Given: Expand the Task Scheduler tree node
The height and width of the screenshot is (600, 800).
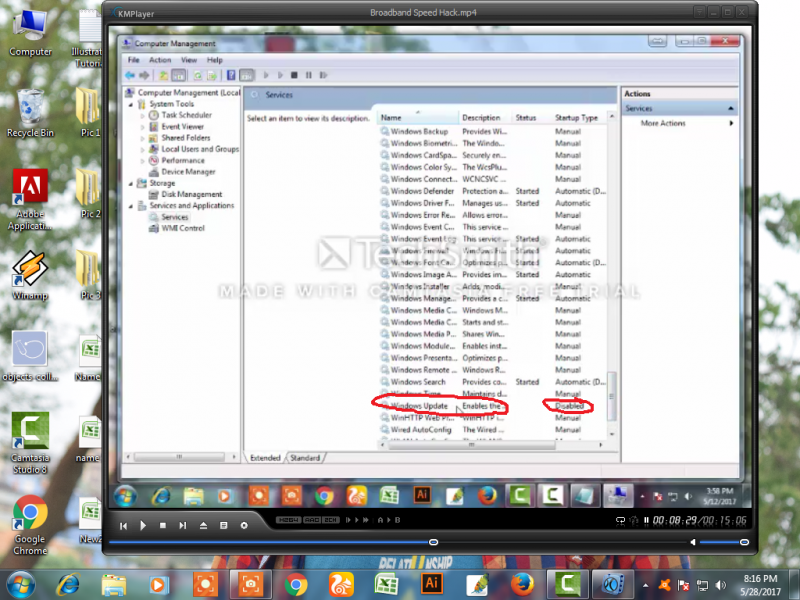Looking at the screenshot, I should (x=143, y=116).
